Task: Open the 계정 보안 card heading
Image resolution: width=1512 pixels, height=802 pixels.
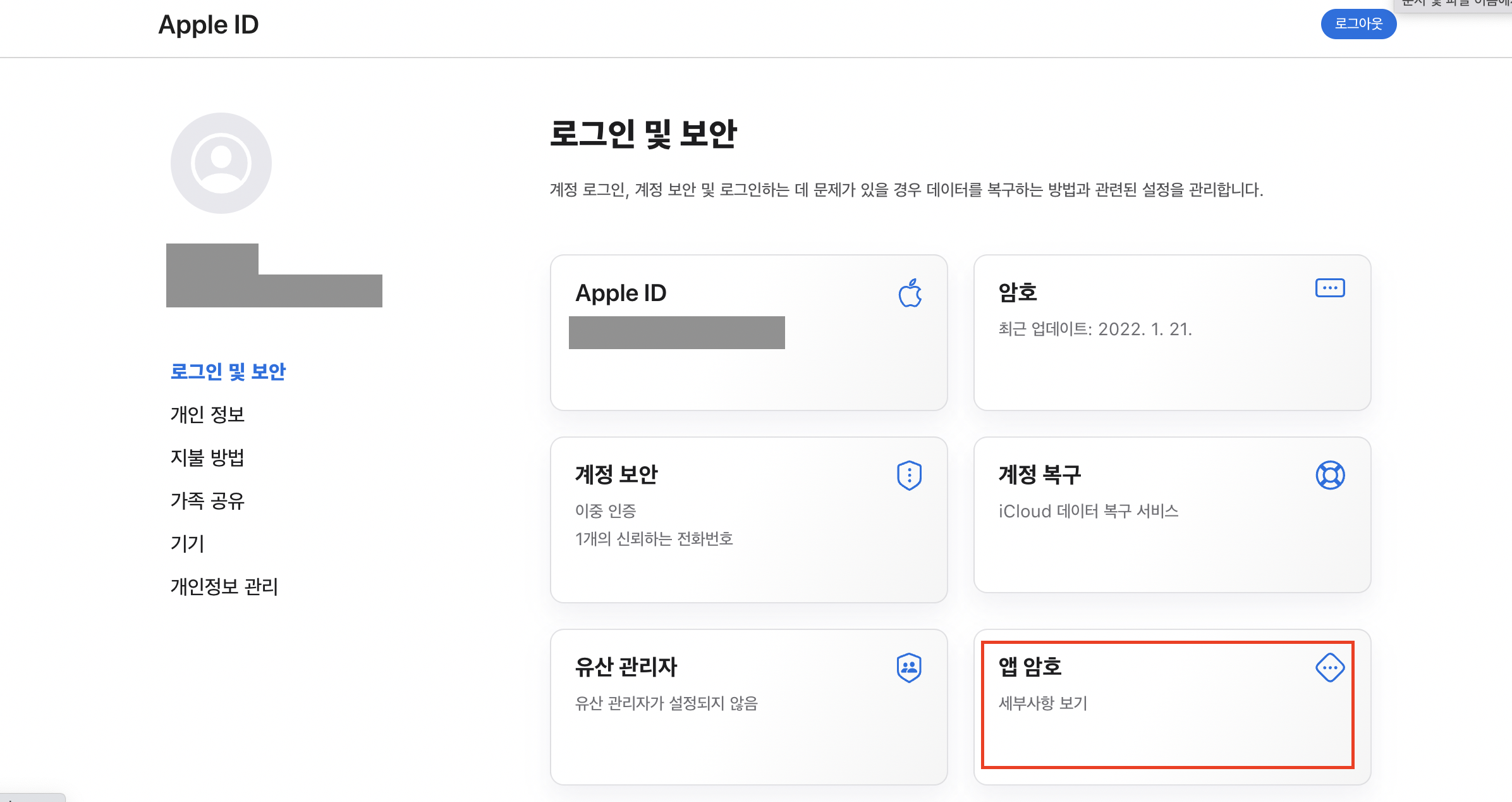Action: pos(616,474)
